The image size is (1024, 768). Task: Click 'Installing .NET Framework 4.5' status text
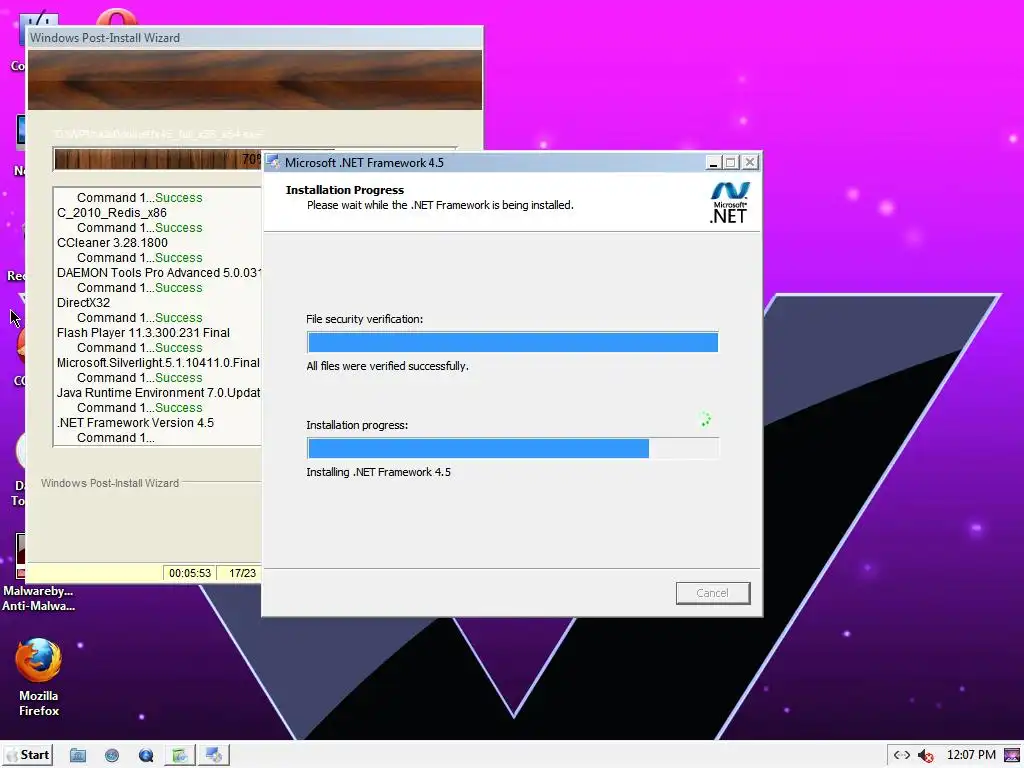379,472
